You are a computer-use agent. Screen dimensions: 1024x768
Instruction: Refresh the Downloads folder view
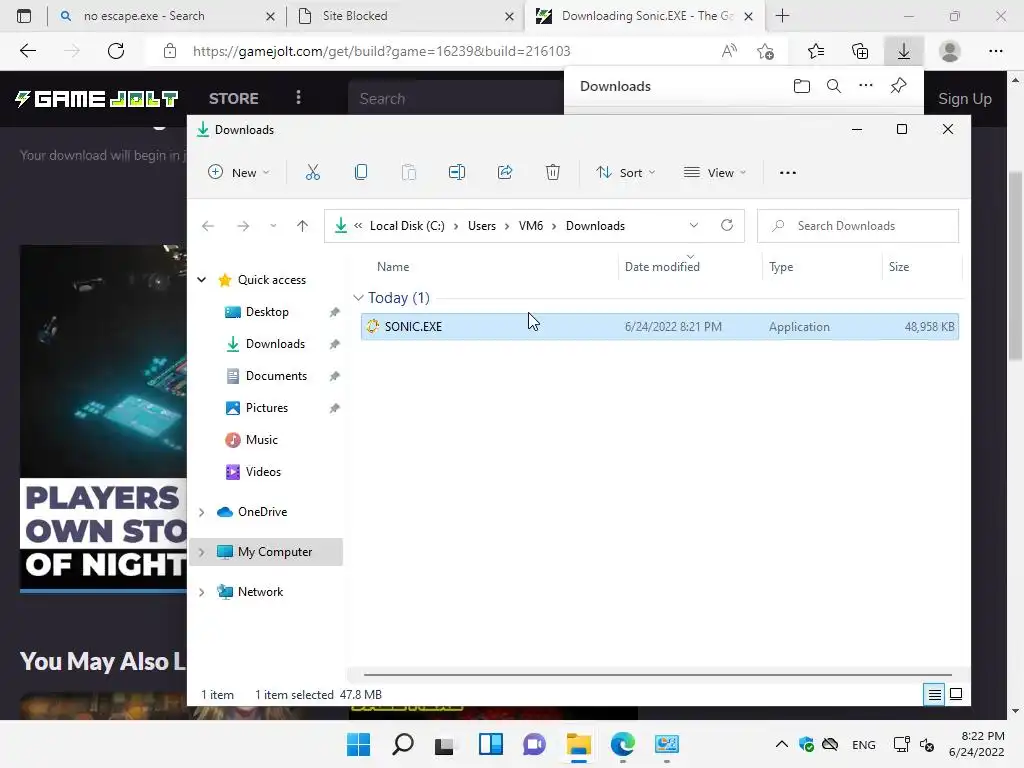(x=727, y=225)
